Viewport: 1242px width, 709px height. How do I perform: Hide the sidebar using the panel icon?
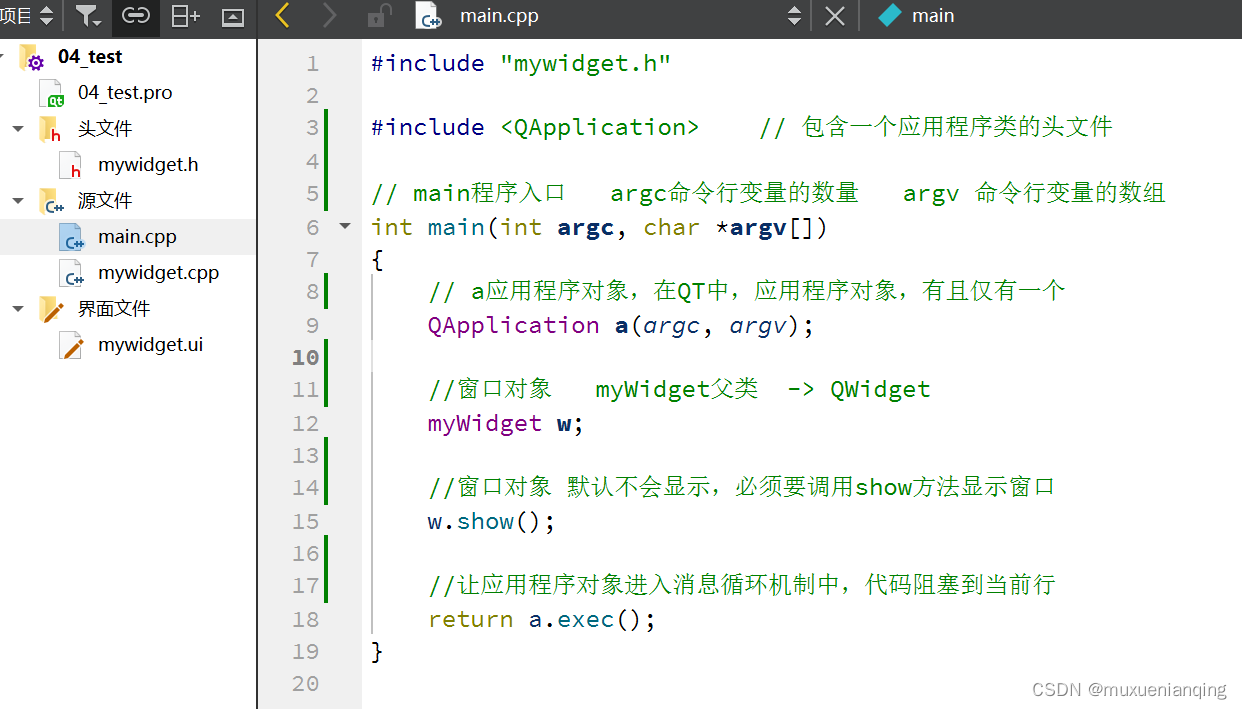click(232, 17)
